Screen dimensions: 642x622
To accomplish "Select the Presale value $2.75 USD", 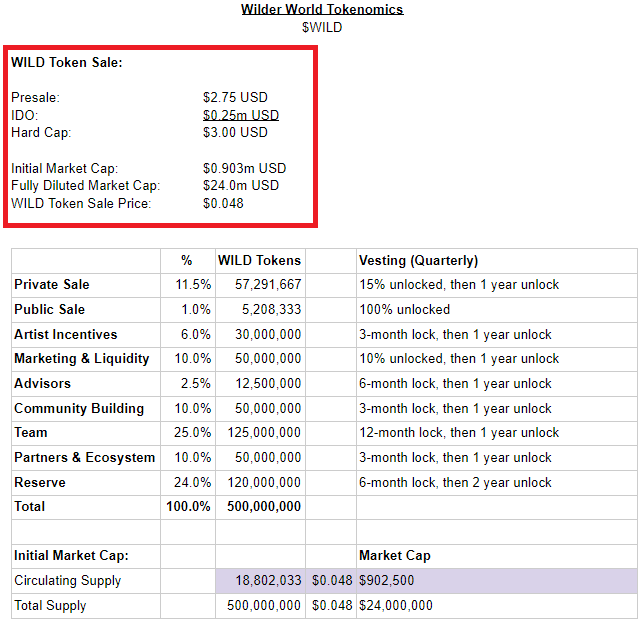I will click(235, 97).
